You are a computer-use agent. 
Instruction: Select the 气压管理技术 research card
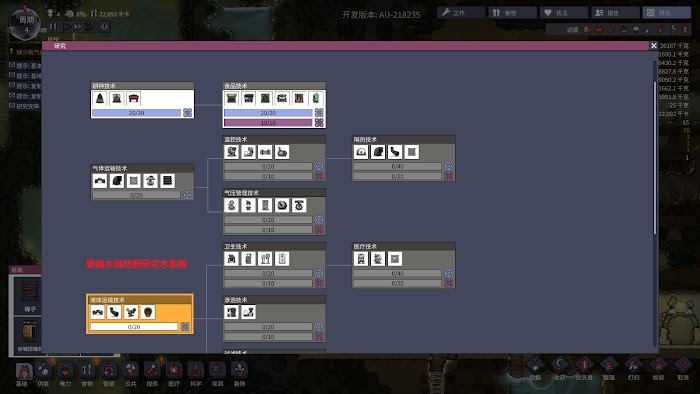pos(274,212)
